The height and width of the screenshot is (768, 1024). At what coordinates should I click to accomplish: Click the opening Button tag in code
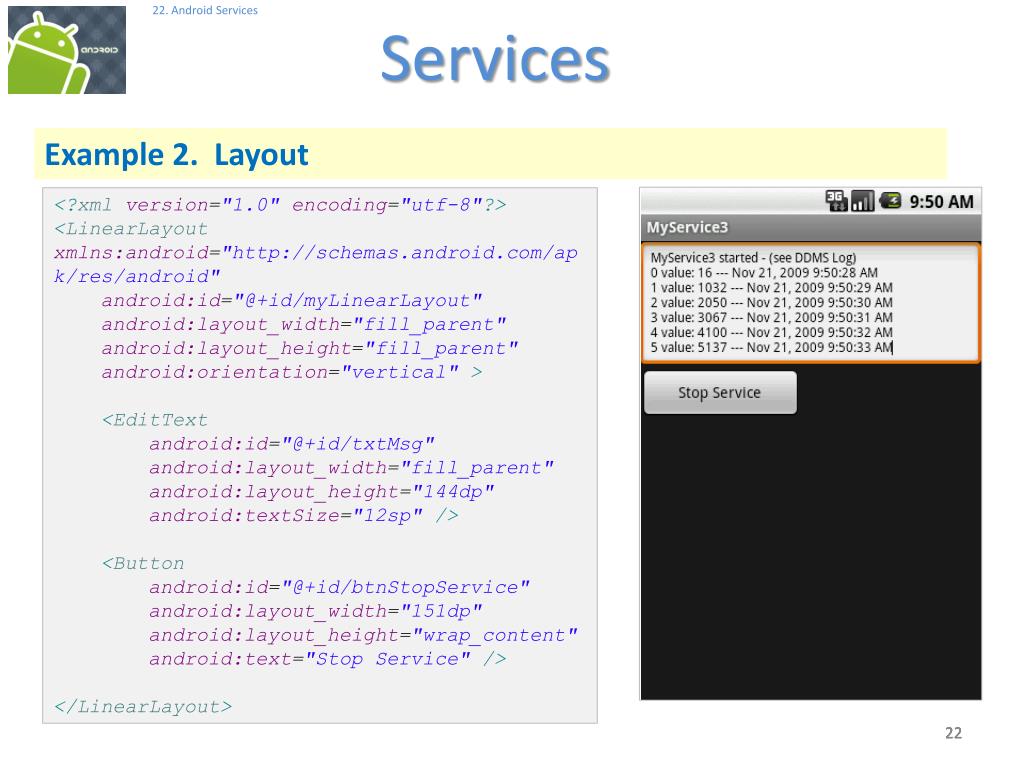143,563
